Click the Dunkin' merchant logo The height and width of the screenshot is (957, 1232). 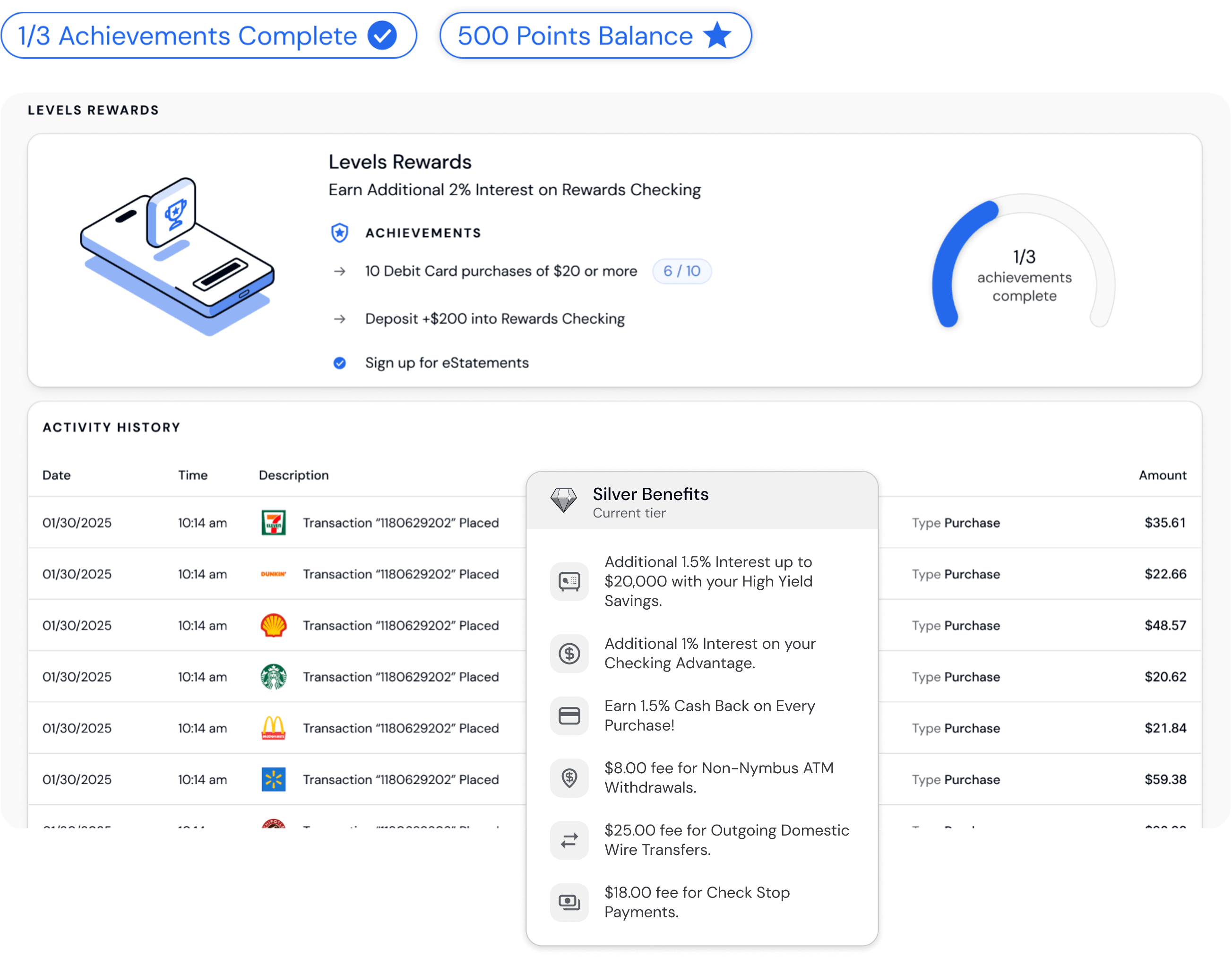pos(274,574)
